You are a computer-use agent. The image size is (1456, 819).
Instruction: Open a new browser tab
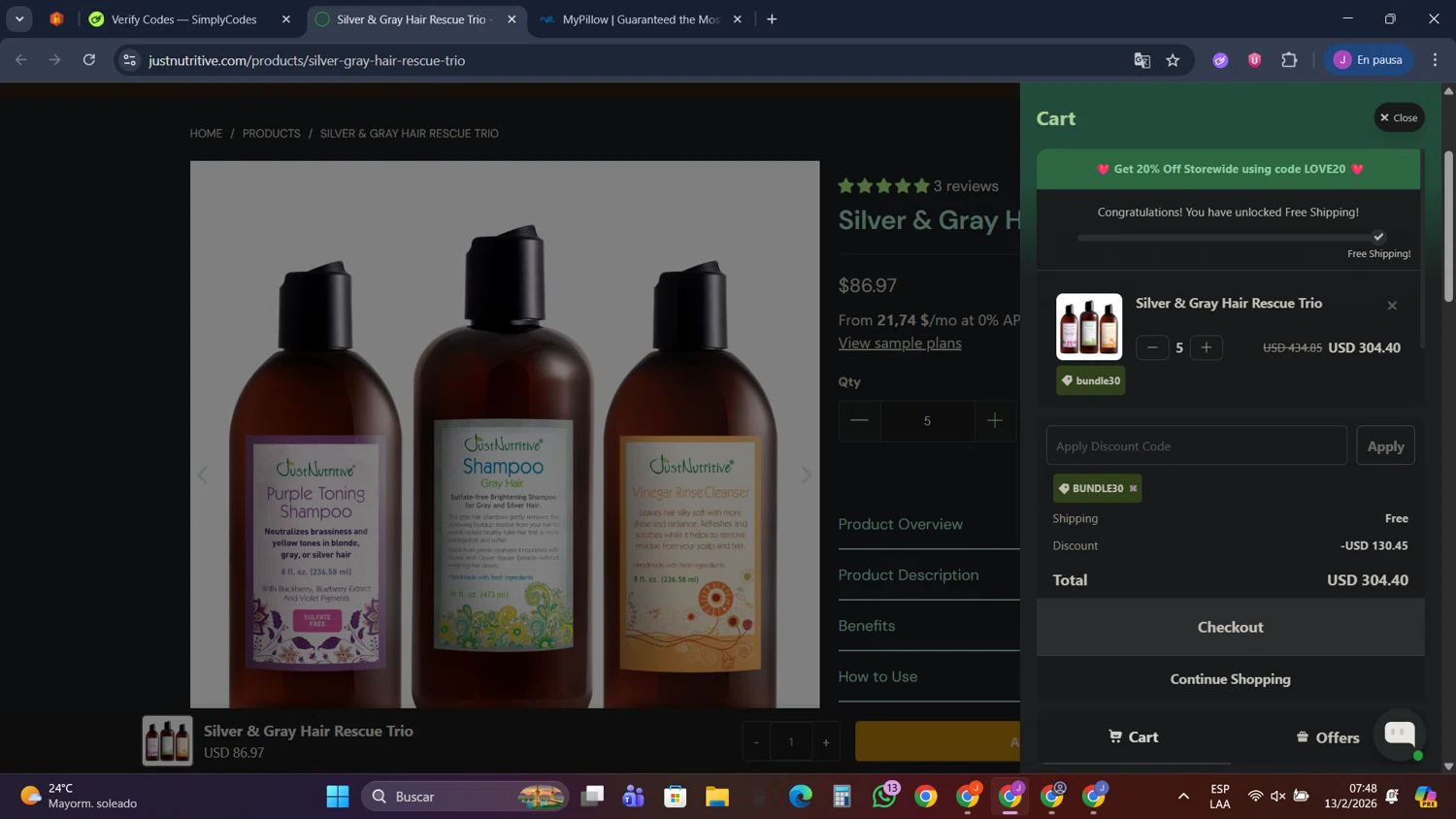[772, 19]
